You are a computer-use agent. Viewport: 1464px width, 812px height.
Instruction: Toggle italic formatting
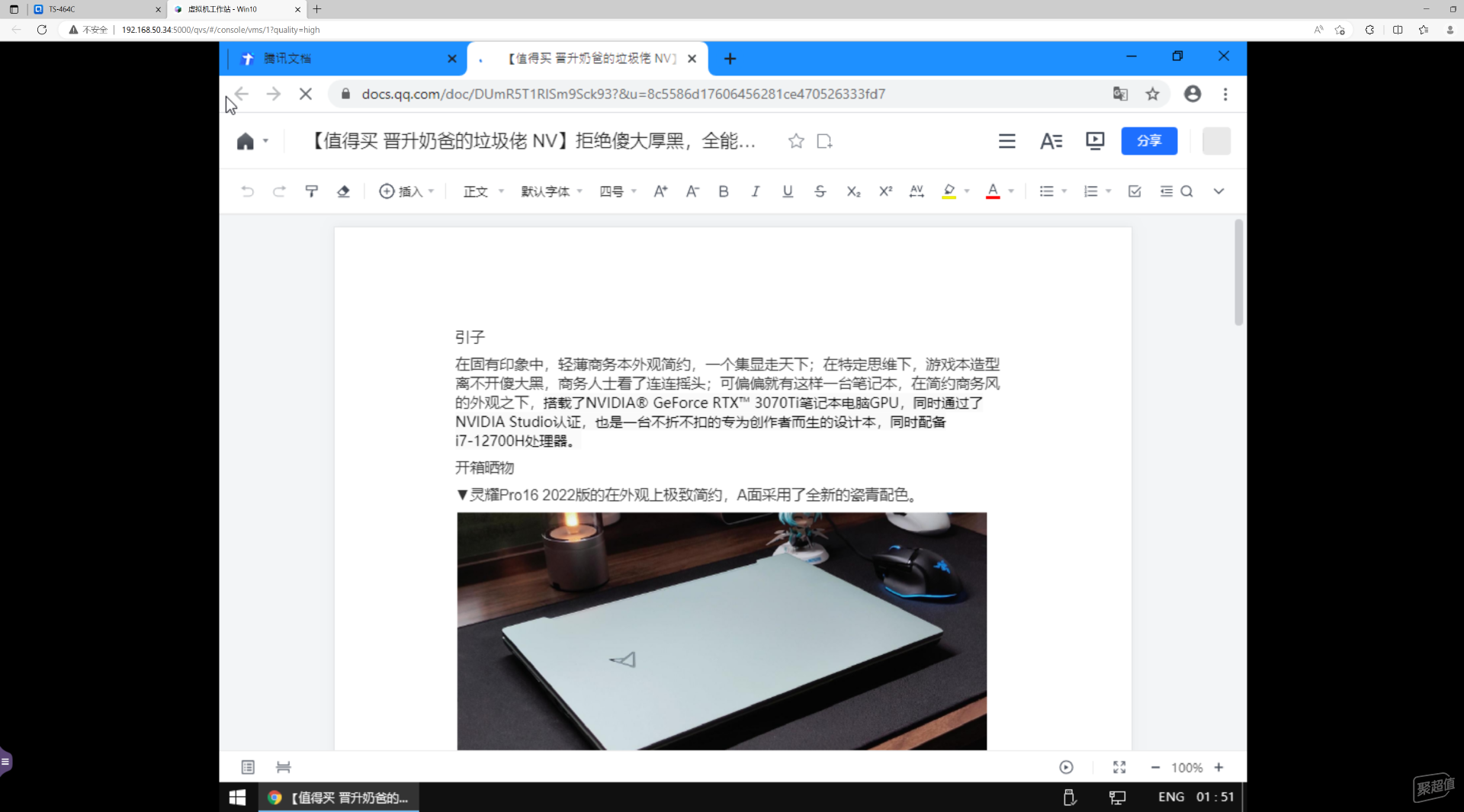click(x=755, y=191)
